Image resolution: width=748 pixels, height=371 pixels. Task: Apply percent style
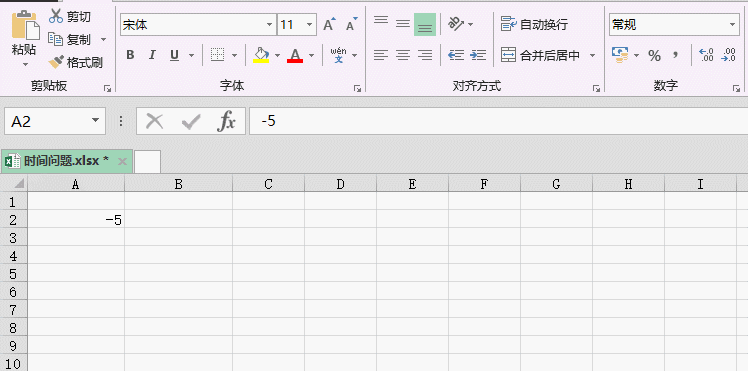[654, 56]
